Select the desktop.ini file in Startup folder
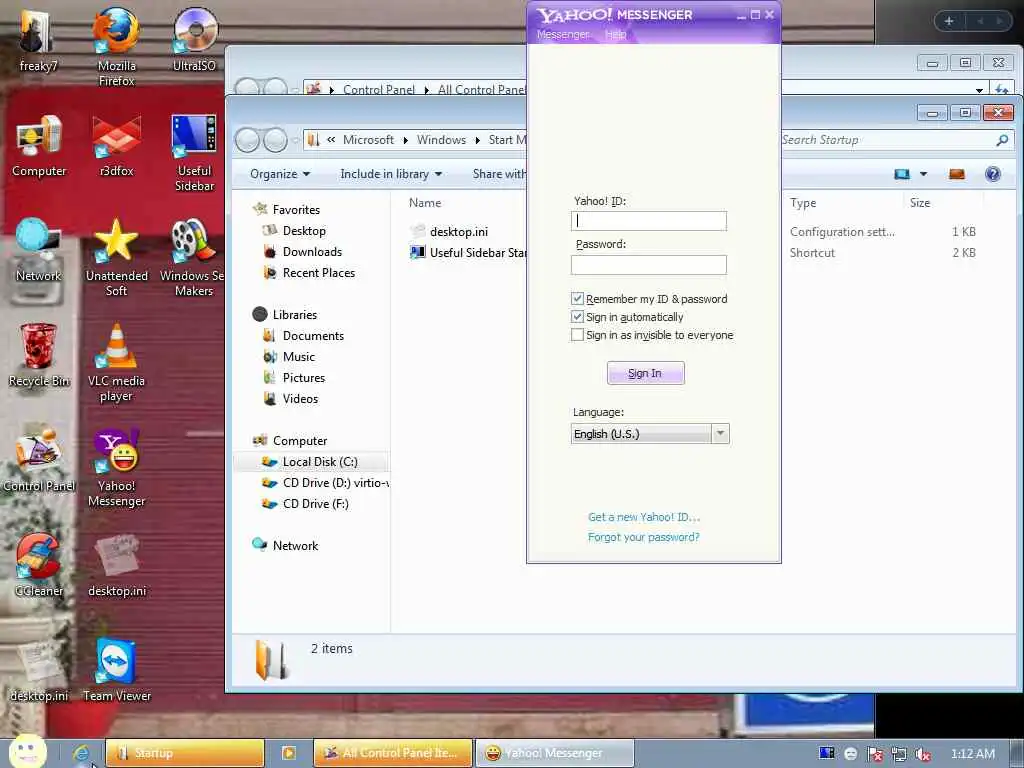This screenshot has height=768, width=1024. (x=458, y=231)
